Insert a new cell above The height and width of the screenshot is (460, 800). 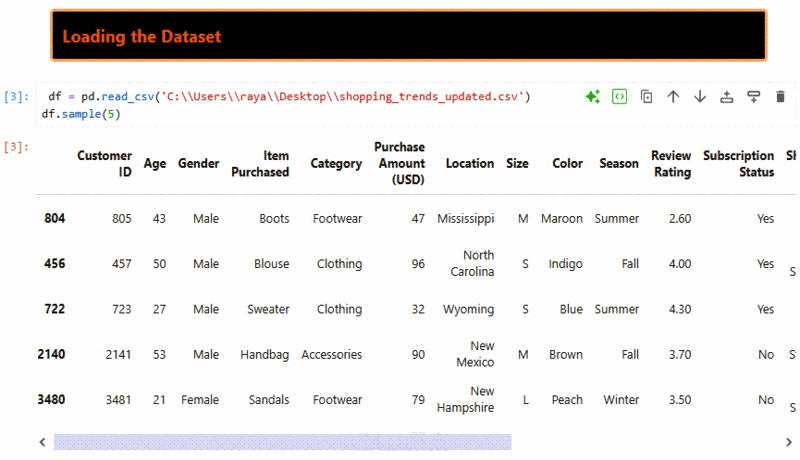tap(727, 97)
